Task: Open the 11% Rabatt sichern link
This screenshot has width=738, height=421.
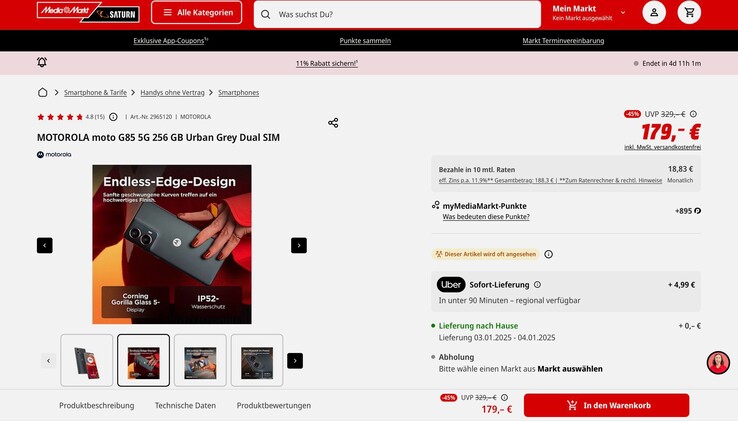Action: (327, 63)
